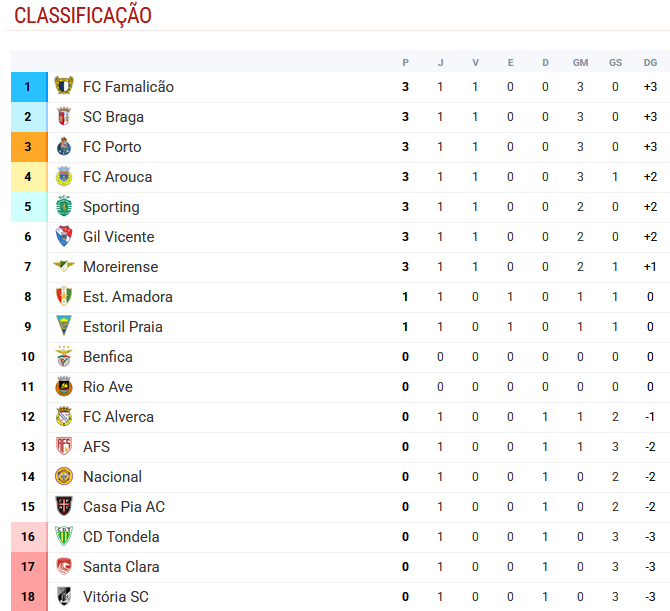Image resolution: width=670 pixels, height=611 pixels.
Task: Click the Classificação heading
Action: 83,15
